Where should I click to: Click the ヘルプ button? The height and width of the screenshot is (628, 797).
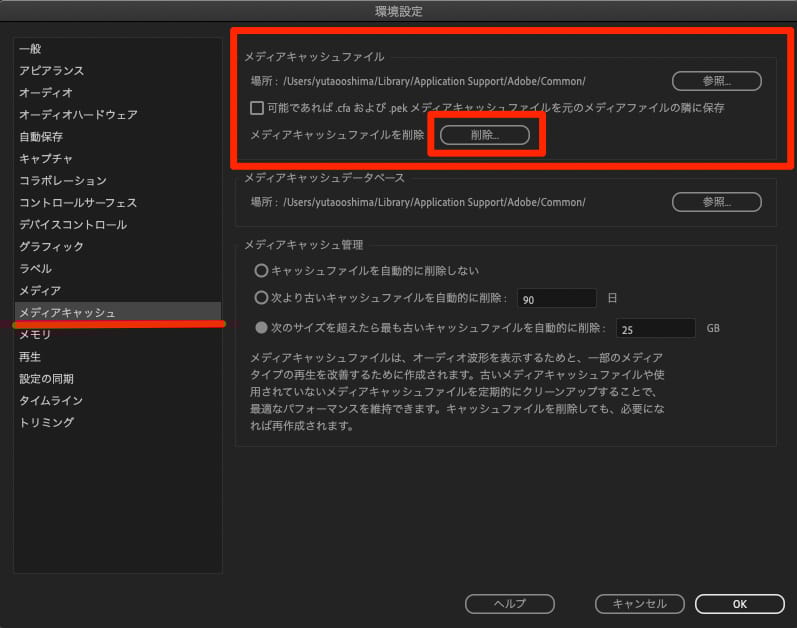point(509,604)
